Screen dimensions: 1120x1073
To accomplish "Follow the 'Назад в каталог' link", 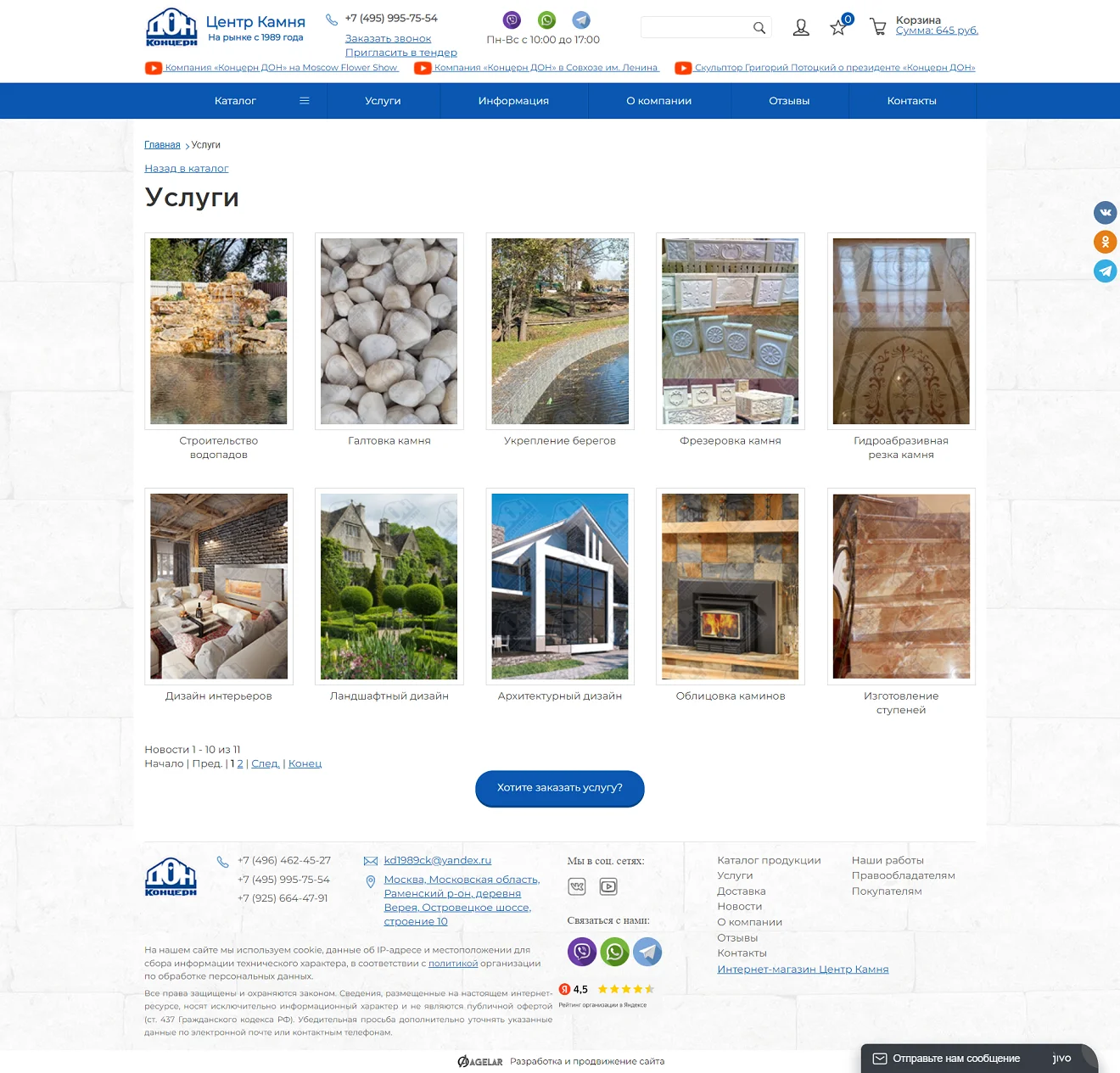I will (x=187, y=169).
